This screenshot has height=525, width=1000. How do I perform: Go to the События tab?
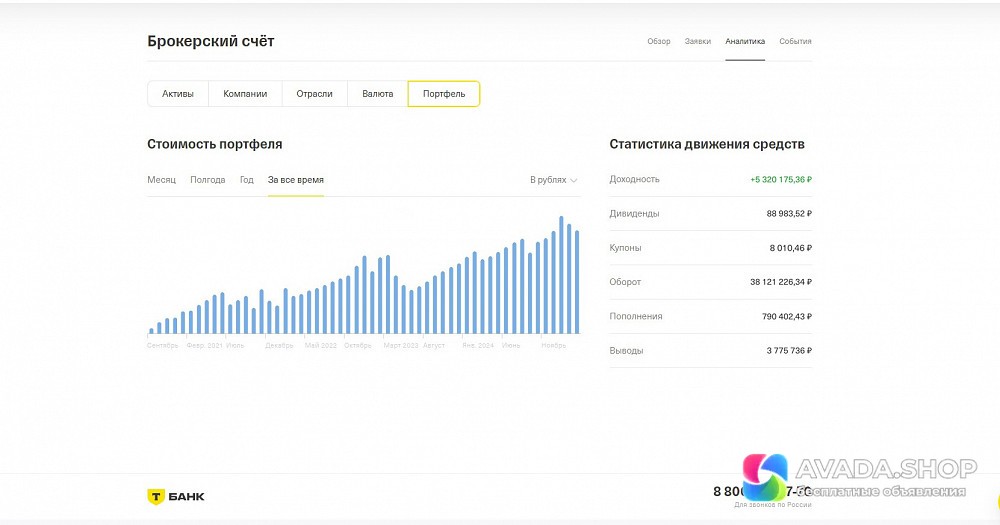795,41
